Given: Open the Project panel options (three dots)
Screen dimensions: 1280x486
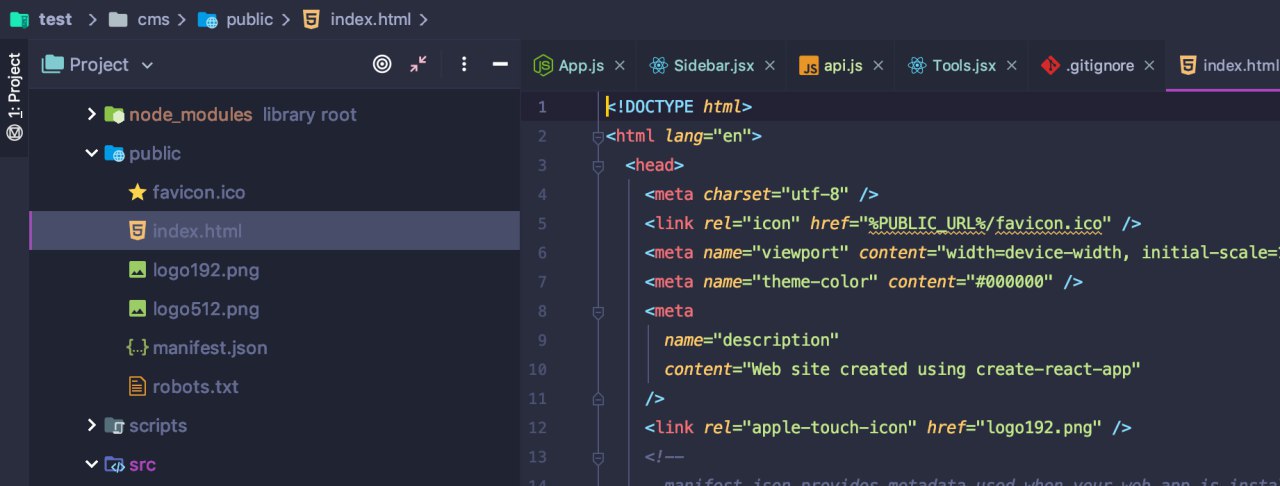Looking at the screenshot, I should coord(464,65).
